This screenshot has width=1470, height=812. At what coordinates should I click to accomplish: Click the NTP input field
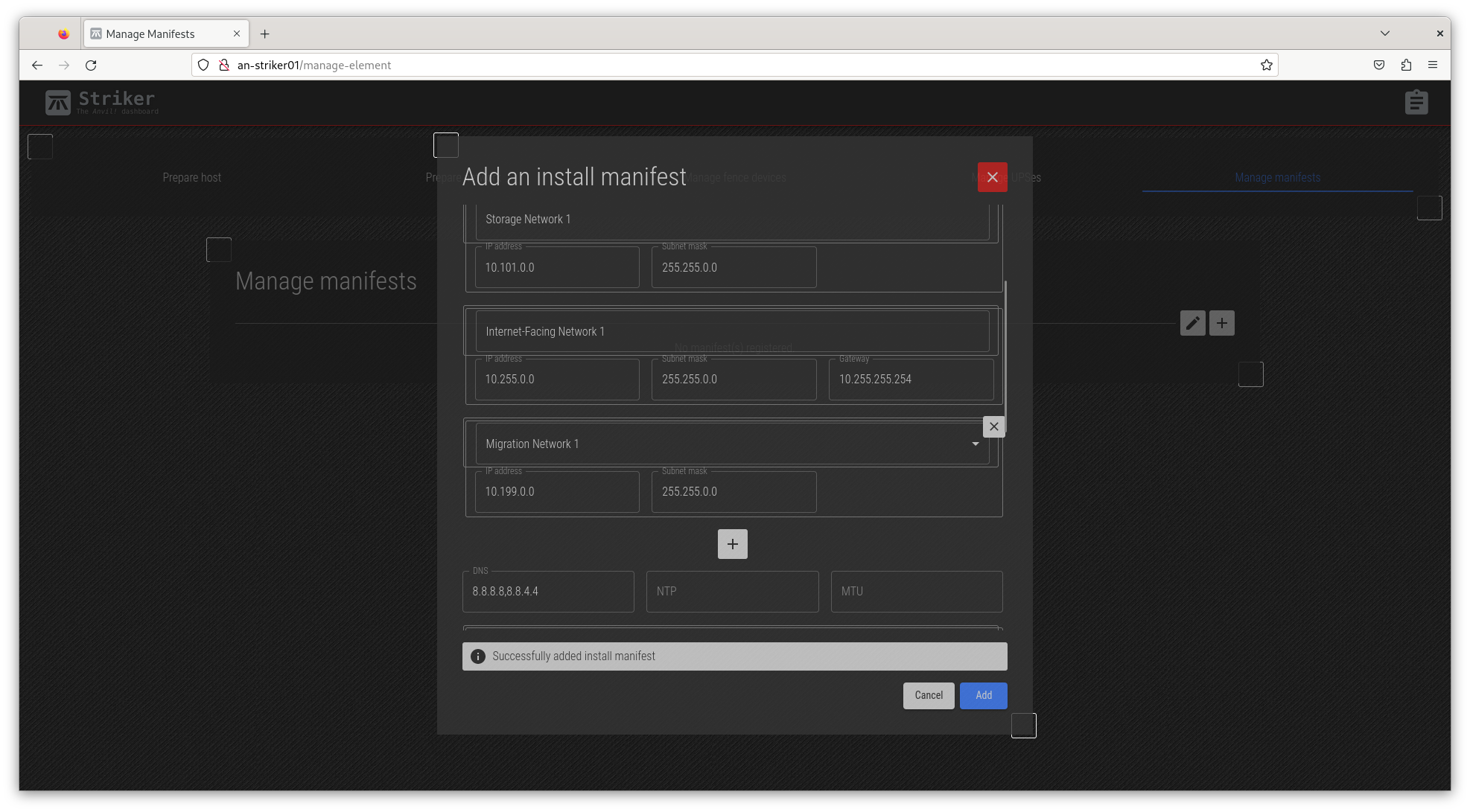pyautogui.click(x=731, y=592)
